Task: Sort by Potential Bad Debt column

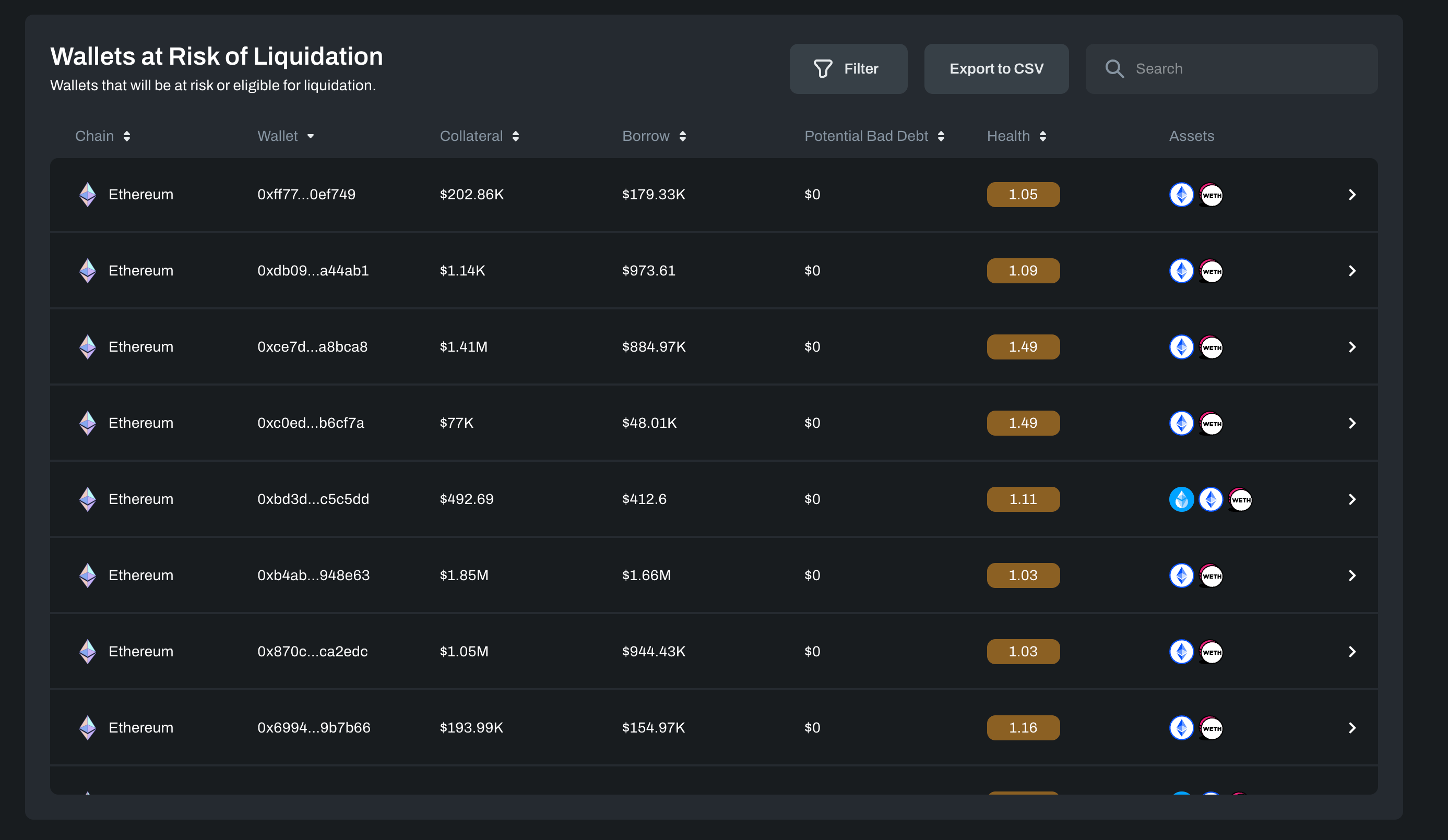Action: (941, 136)
